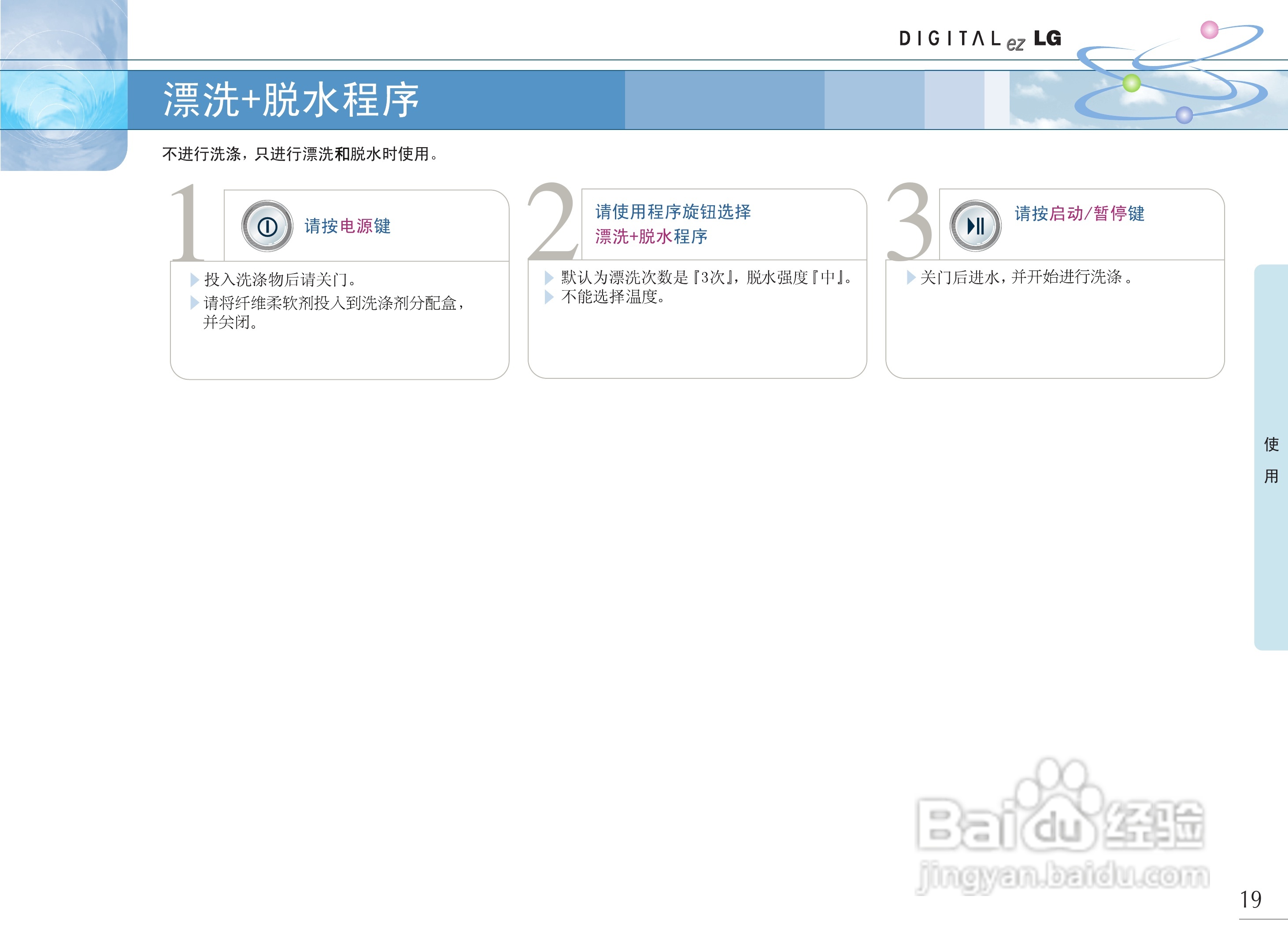
Task: Click triangle bullet before 不能选择温度
Action: coord(548,296)
